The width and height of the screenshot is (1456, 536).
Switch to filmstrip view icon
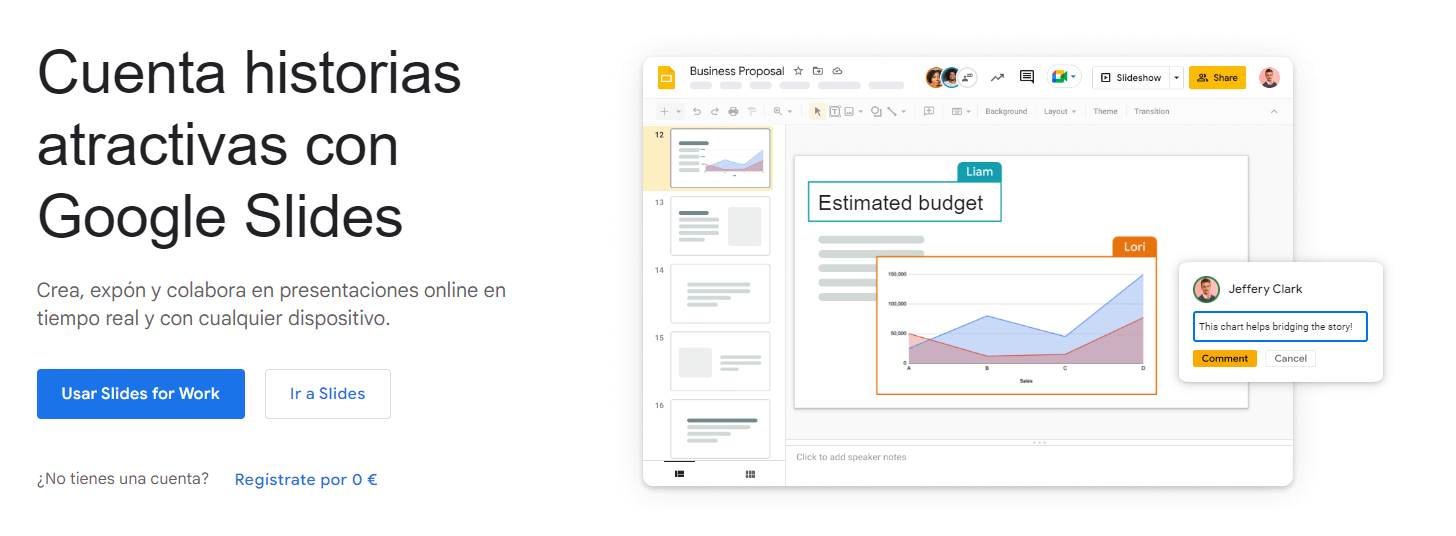[679, 474]
